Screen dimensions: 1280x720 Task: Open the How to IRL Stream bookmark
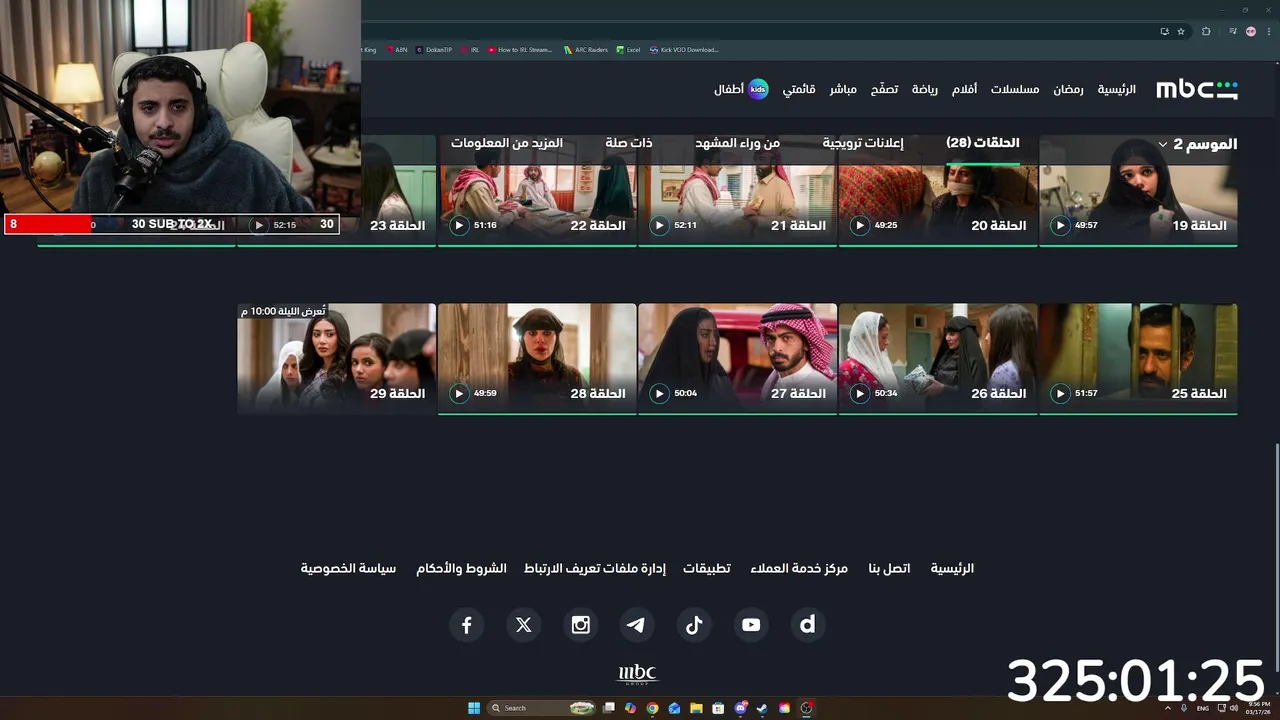tap(521, 49)
